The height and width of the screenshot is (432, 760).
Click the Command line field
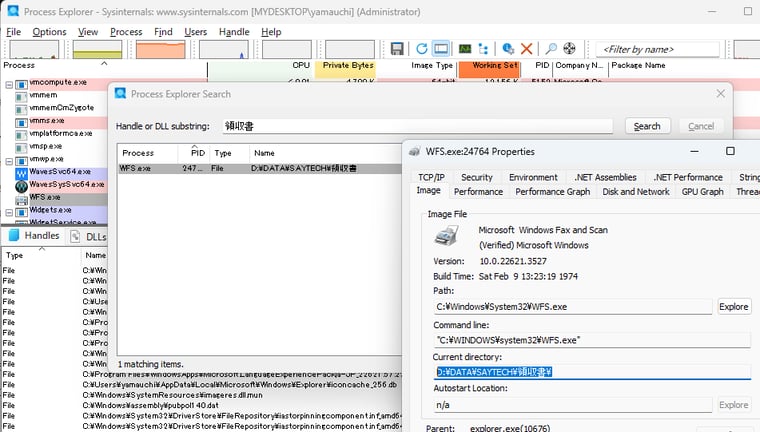click(592, 340)
